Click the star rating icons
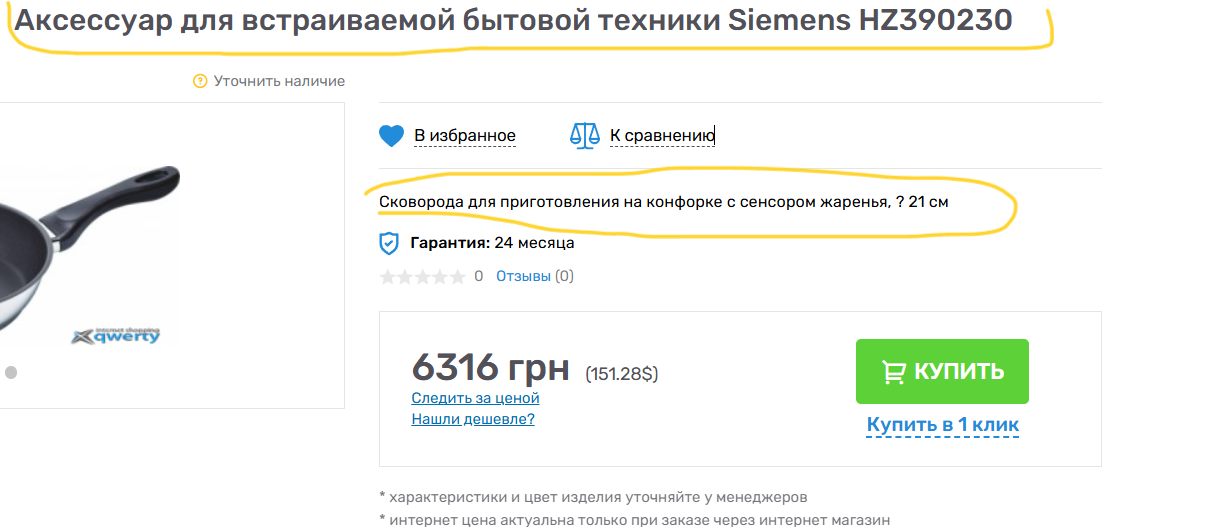The width and height of the screenshot is (1207, 527). click(x=422, y=277)
